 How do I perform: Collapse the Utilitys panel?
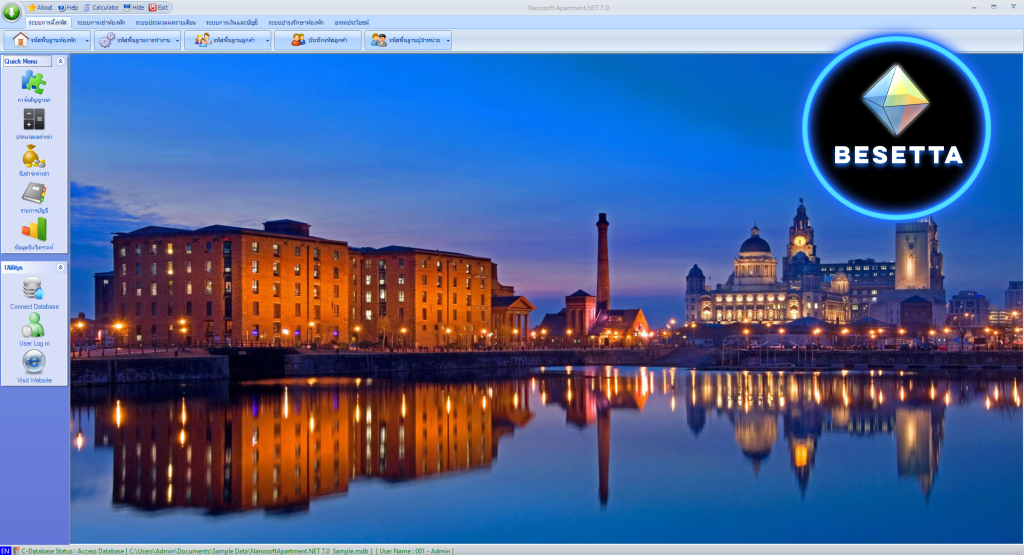click(x=60, y=268)
